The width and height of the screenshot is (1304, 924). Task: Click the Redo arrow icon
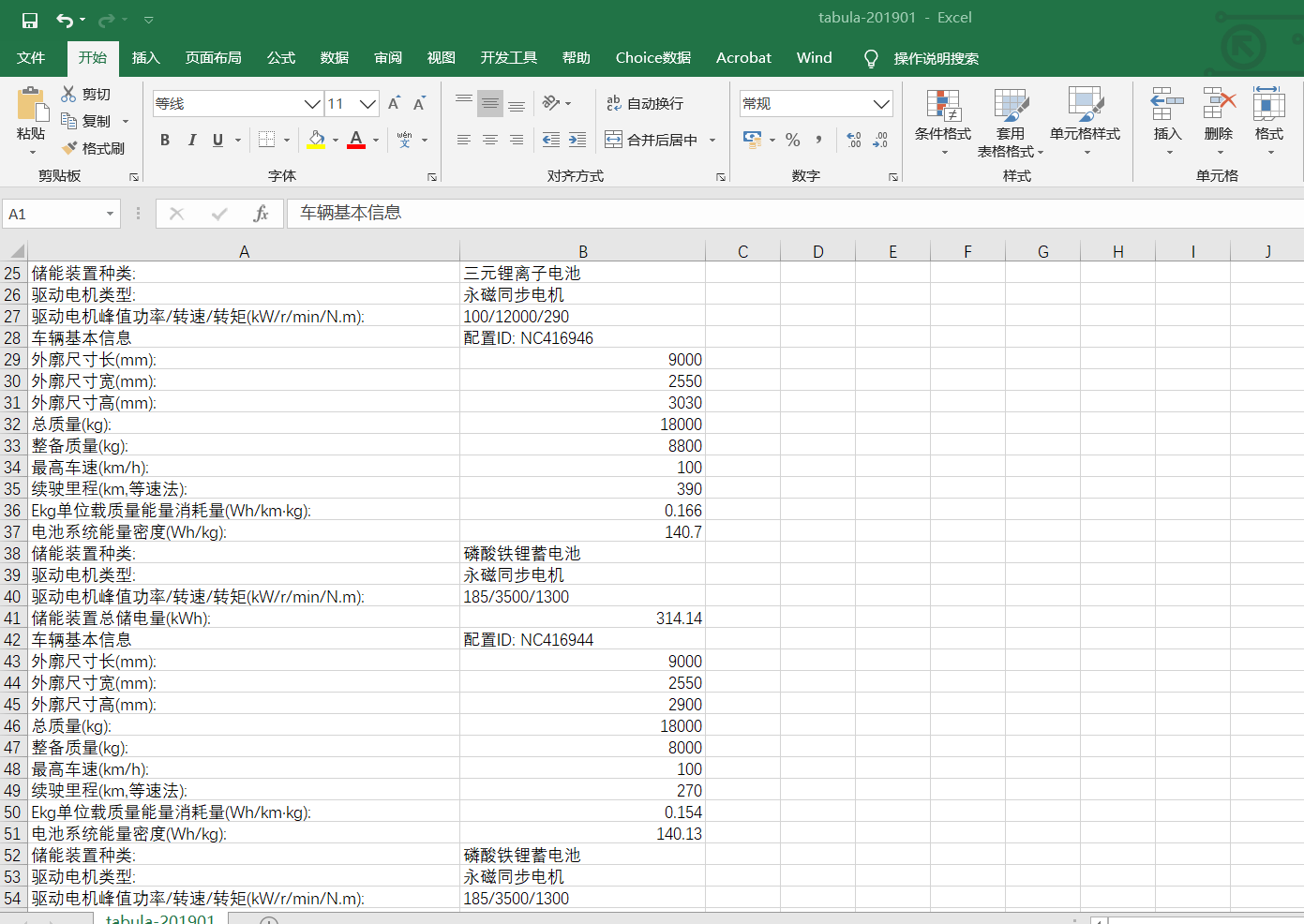point(107,20)
